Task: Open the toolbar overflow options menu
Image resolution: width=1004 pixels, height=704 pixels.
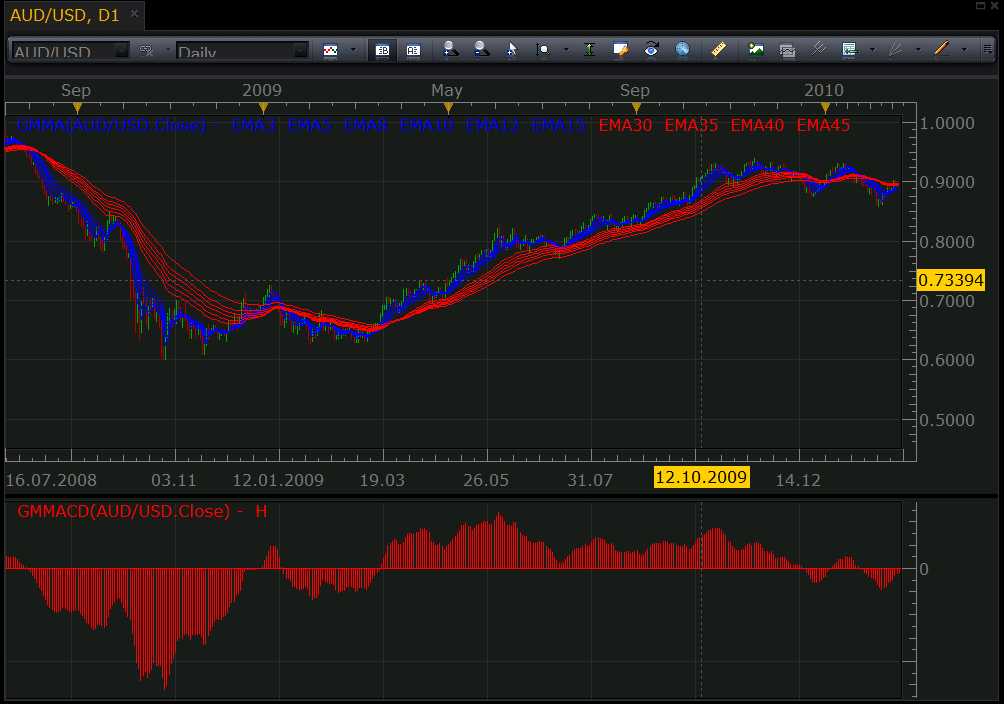Action: tap(988, 49)
